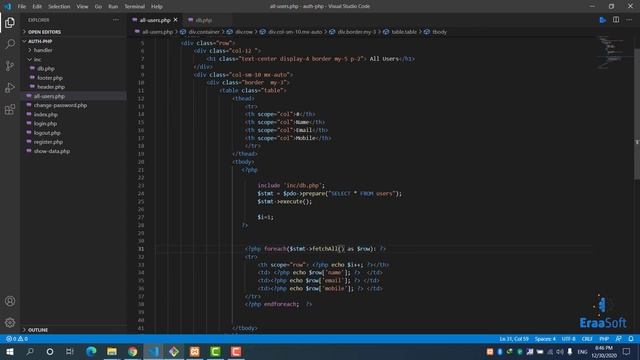Image resolution: width=640 pixels, height=360 pixels.
Task: Open XAMPP icon on taskbar
Action: 195,351
